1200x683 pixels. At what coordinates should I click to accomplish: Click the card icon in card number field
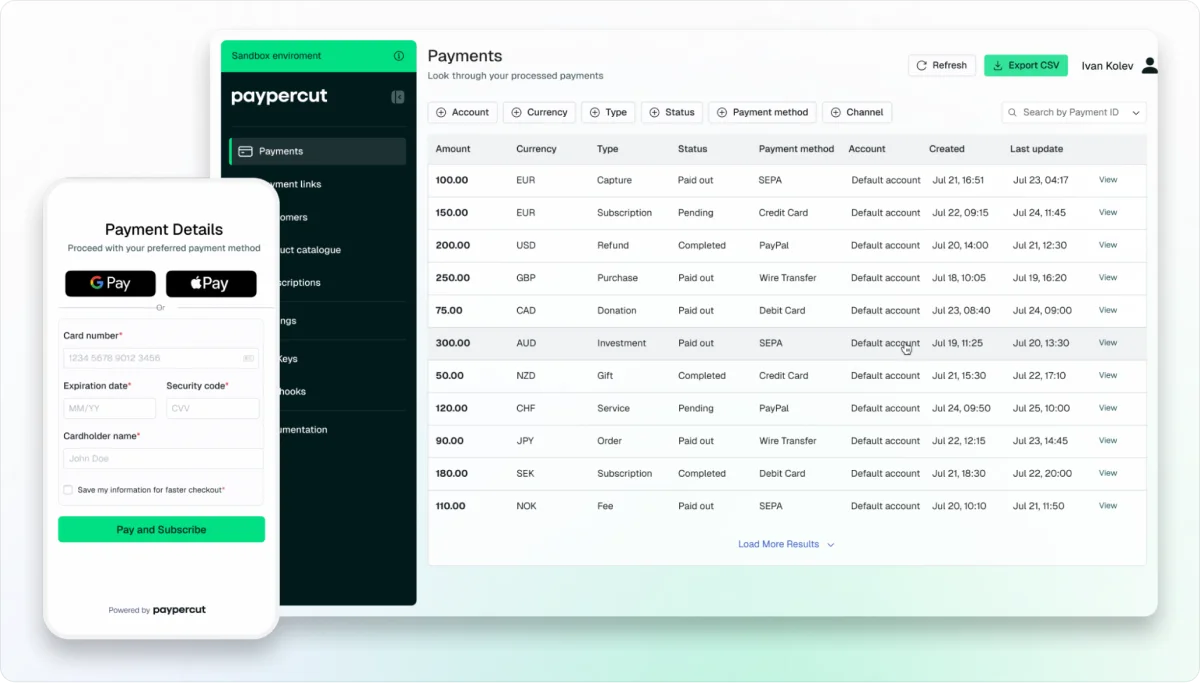(x=248, y=358)
